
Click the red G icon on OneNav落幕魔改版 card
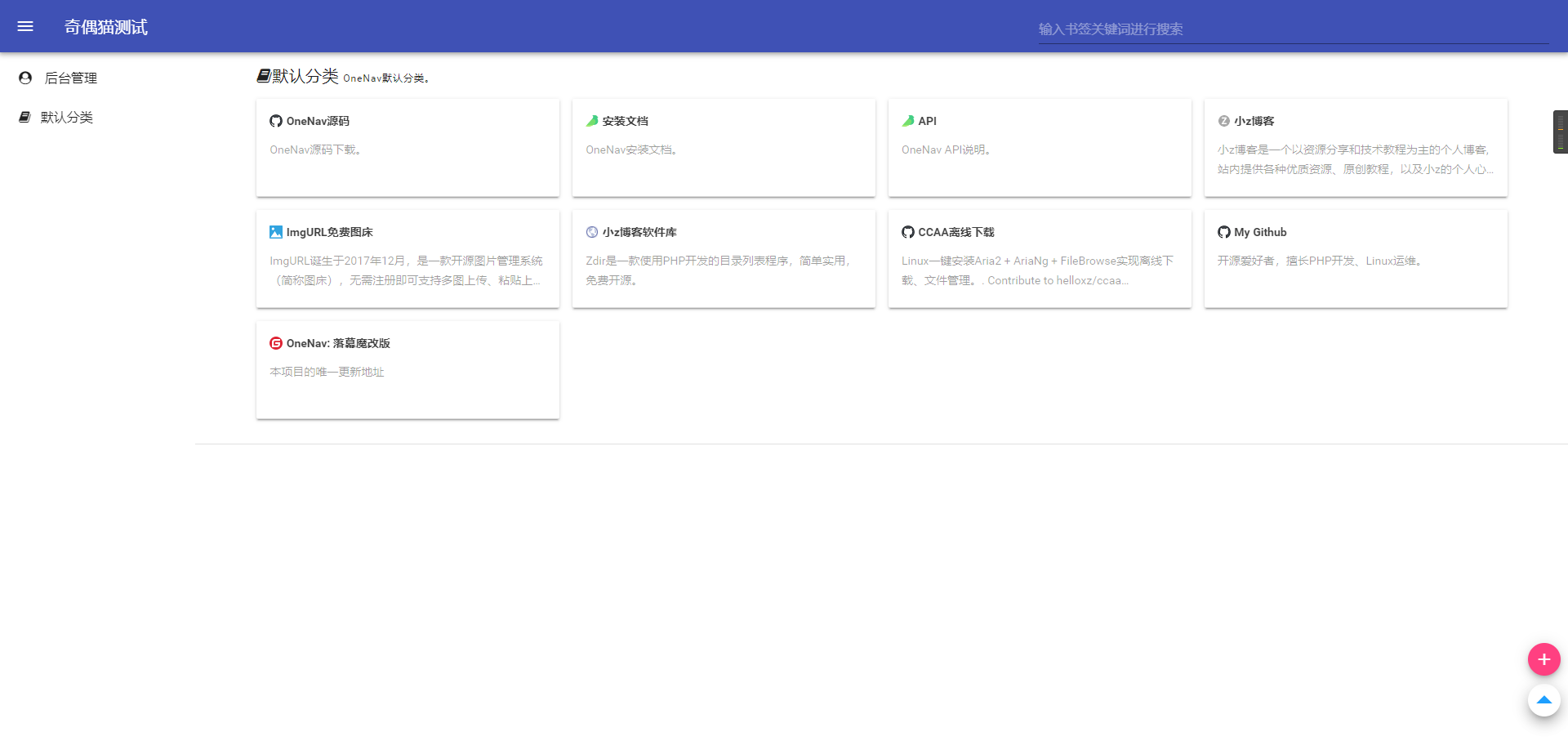click(x=276, y=343)
